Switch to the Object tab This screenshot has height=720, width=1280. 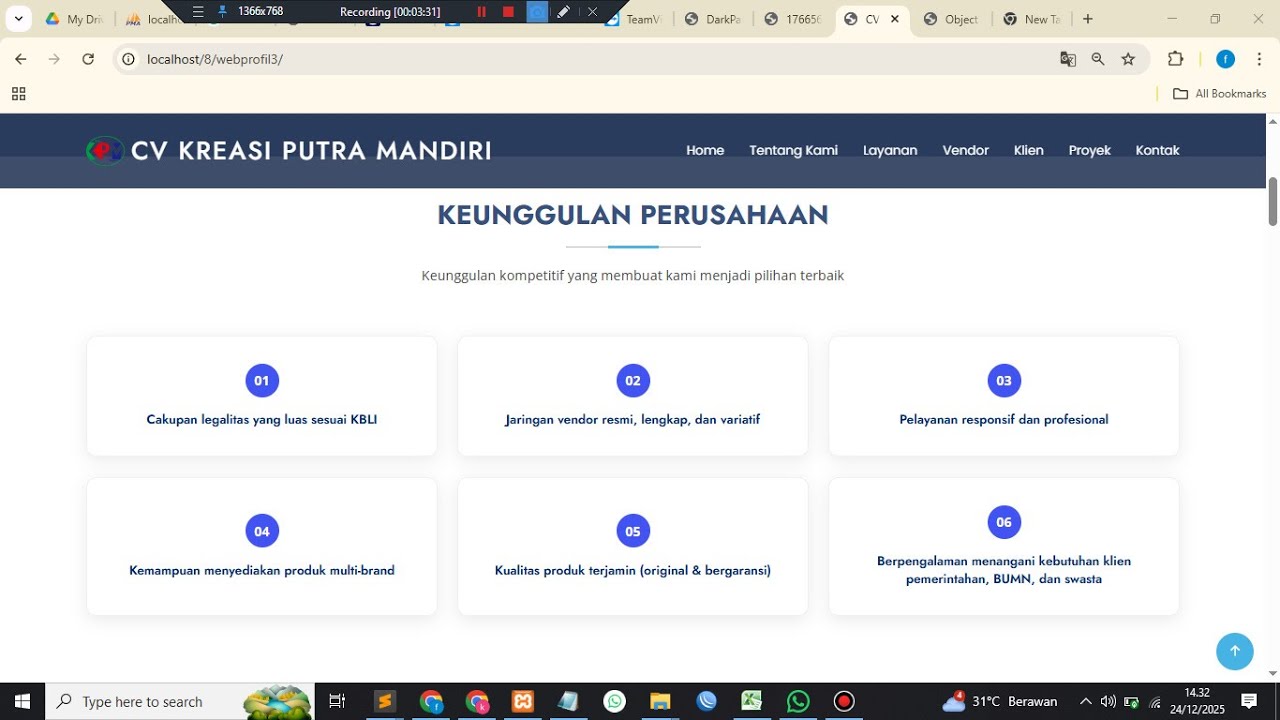(x=951, y=19)
